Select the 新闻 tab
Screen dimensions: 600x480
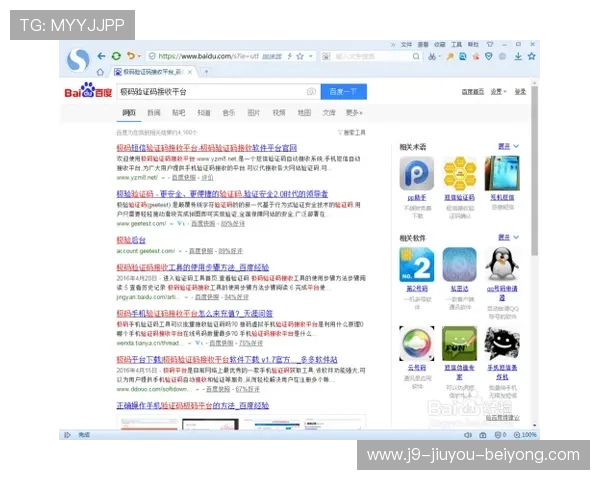tap(154, 113)
